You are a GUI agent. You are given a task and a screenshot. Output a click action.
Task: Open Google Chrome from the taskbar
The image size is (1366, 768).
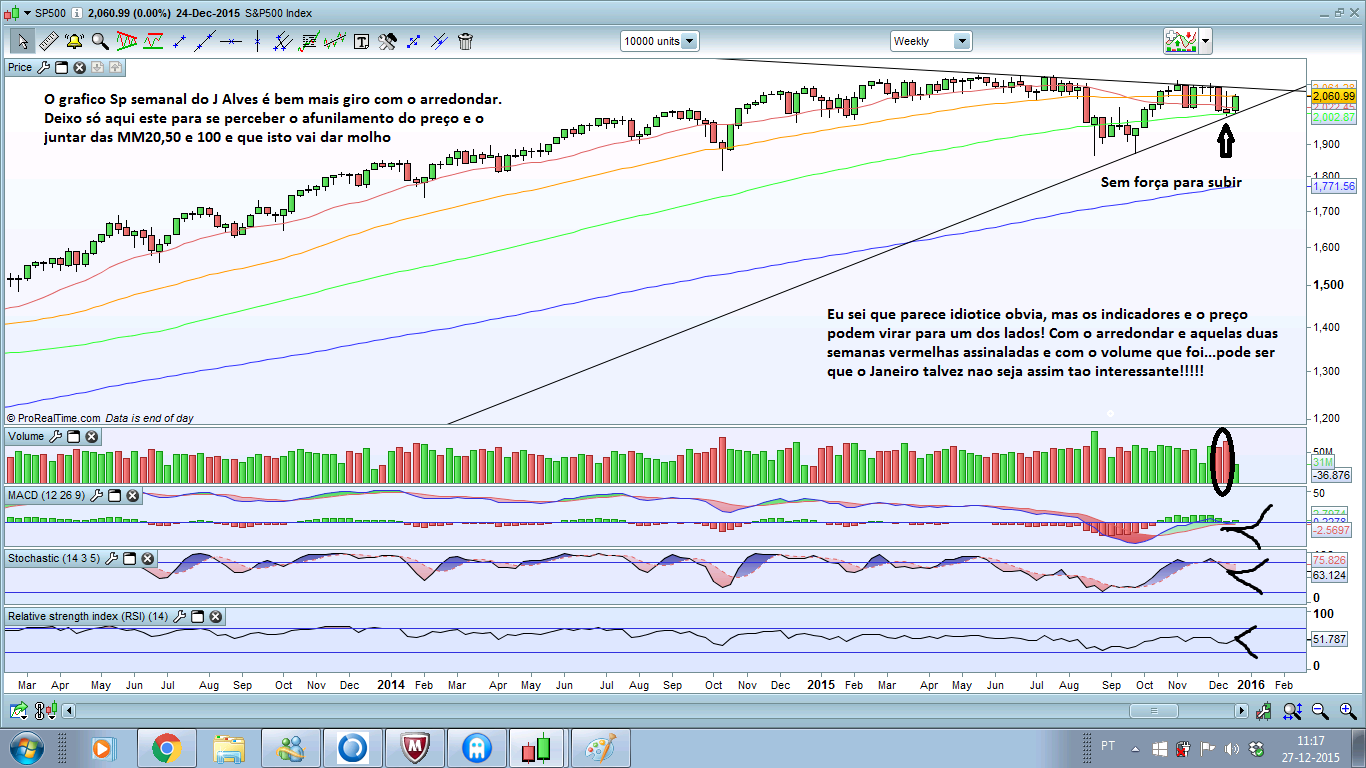coord(166,748)
